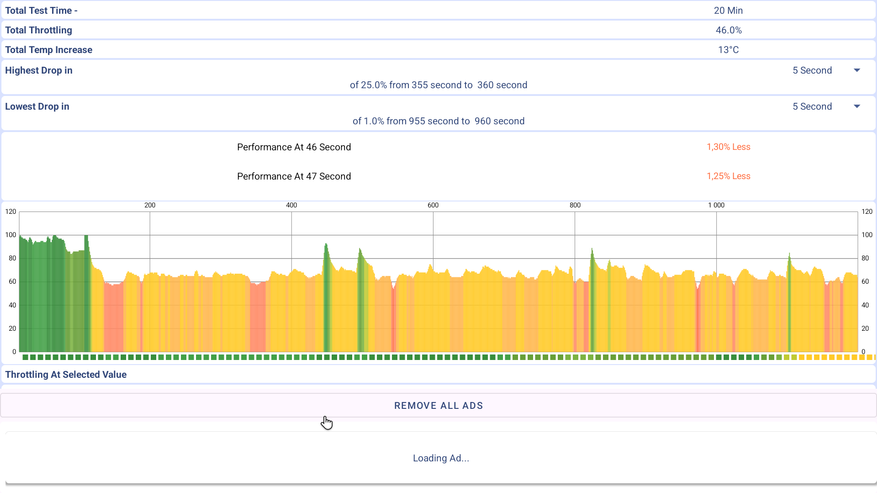Open the Lowest Drop interval dropdown arrow

[857, 107]
